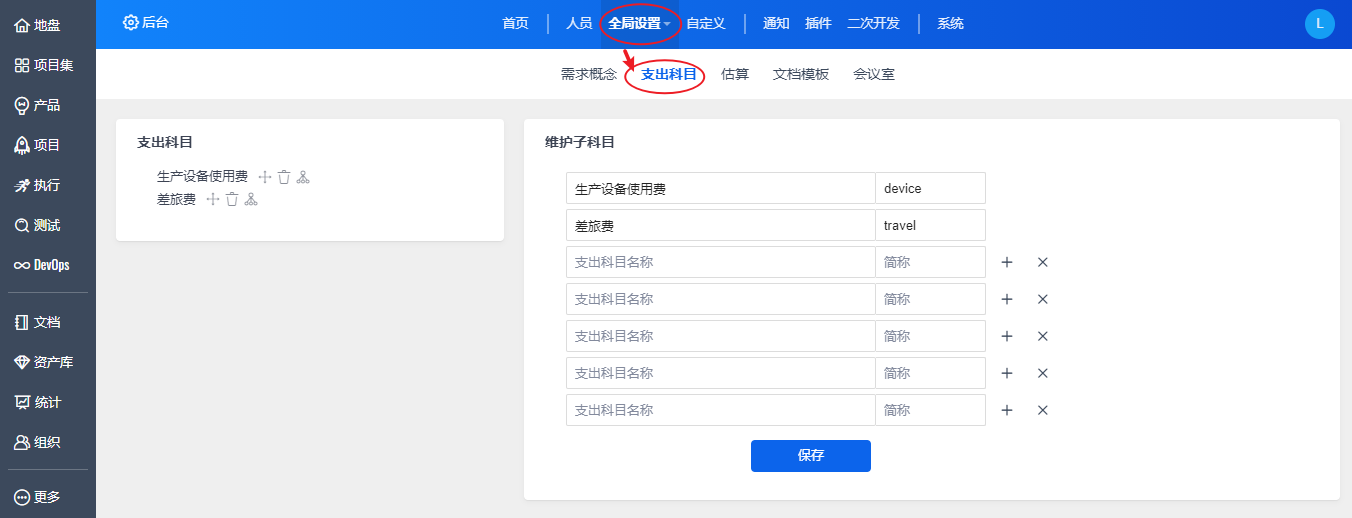Click the 后台 gear icon
This screenshot has height=518, width=1352.
131,22
